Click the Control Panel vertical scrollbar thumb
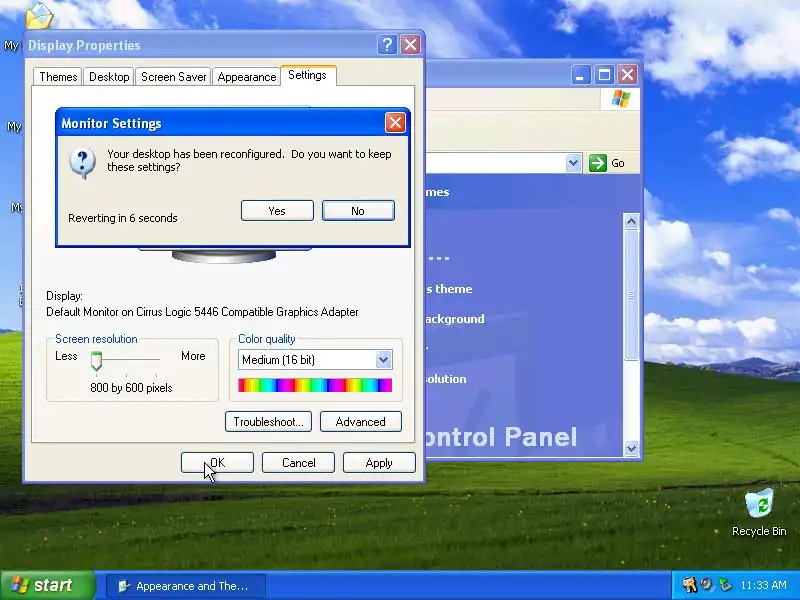The image size is (800, 600). pyautogui.click(x=631, y=295)
